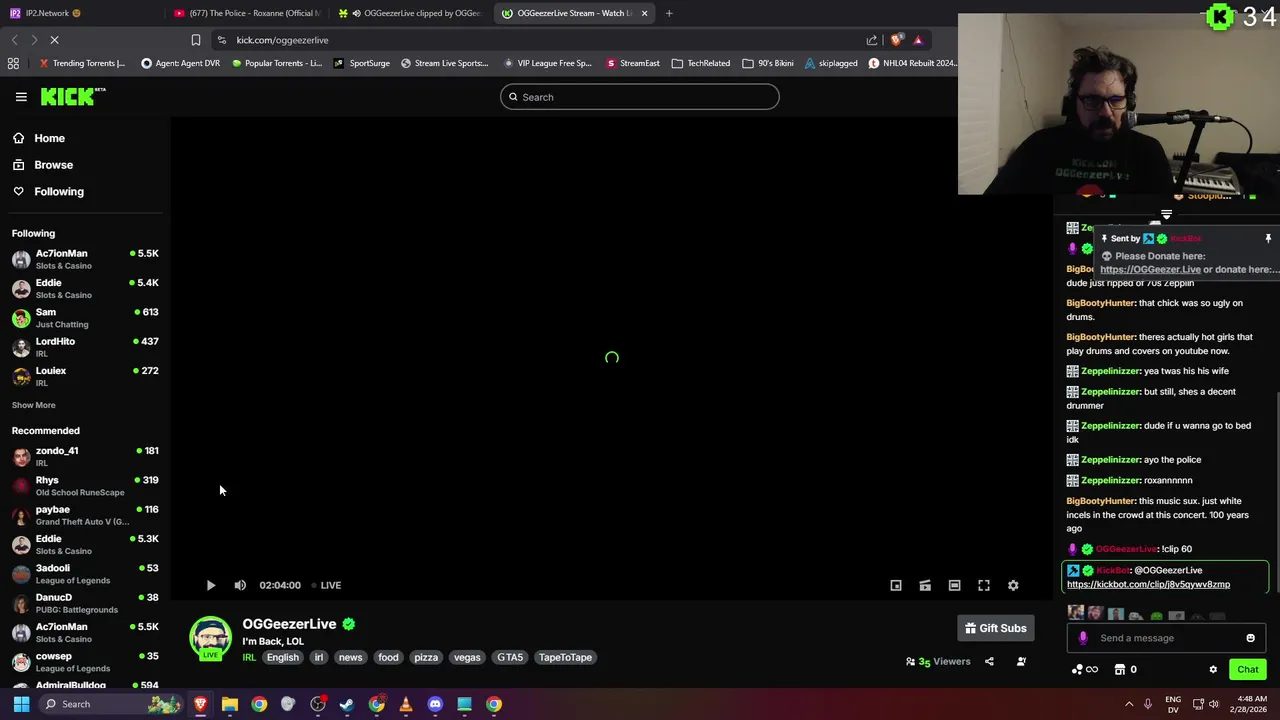Image resolution: width=1280 pixels, height=720 pixels.
Task: Open SportSurge bookmark
Action: pyautogui.click(x=362, y=63)
